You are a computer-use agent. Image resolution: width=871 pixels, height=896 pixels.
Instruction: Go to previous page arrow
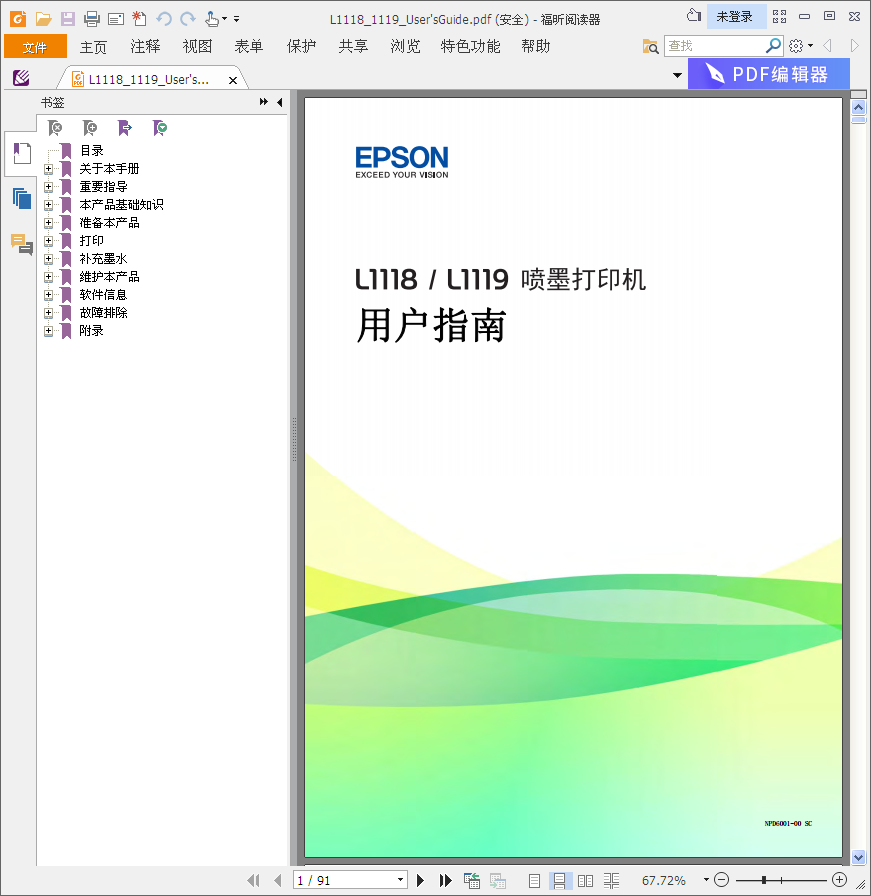(x=278, y=880)
